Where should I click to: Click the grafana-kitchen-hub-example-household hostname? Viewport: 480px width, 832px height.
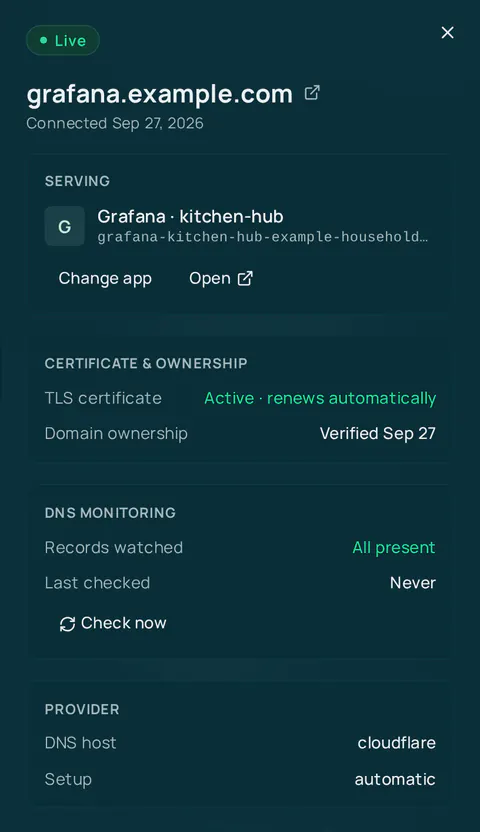(263, 237)
